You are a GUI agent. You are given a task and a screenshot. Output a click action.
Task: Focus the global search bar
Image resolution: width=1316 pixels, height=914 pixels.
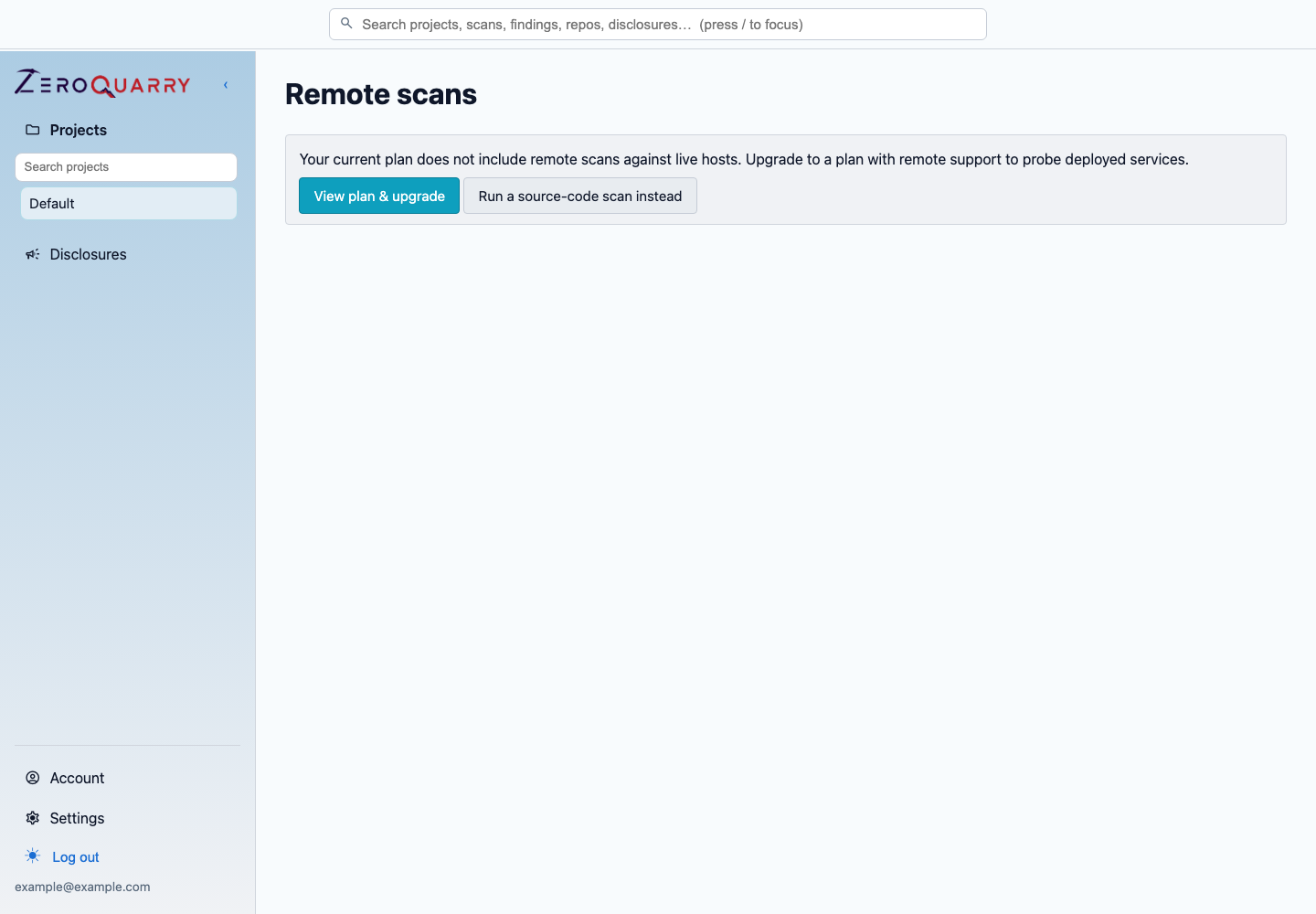point(658,25)
